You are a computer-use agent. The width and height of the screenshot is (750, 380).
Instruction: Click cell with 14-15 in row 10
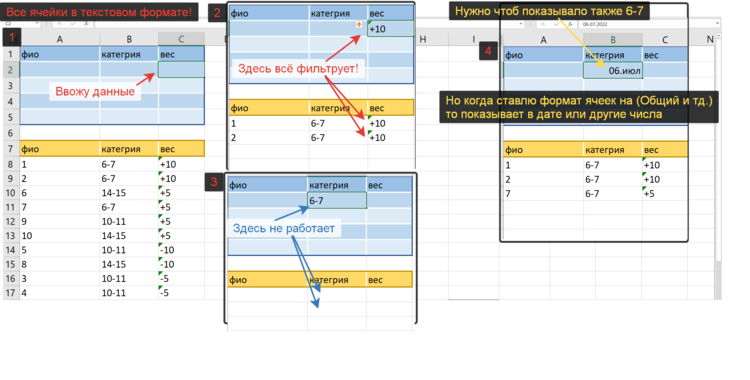[129, 193]
